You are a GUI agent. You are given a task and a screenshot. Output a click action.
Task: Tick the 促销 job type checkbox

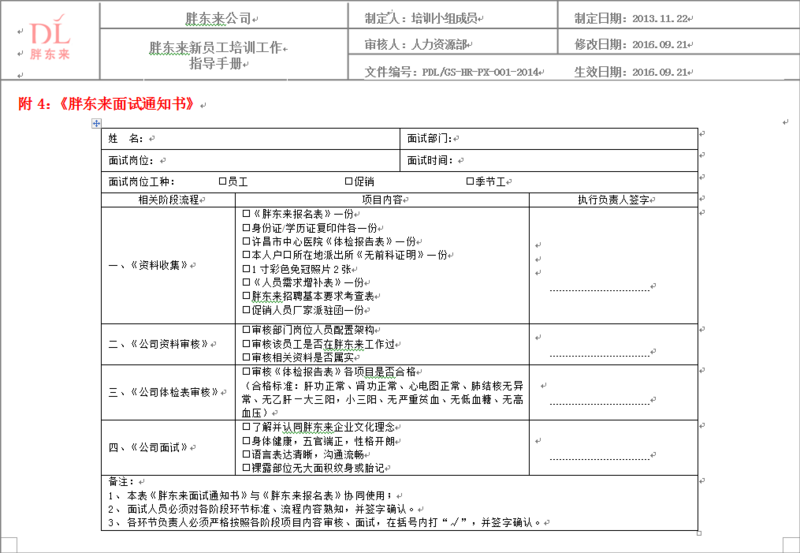348,181
